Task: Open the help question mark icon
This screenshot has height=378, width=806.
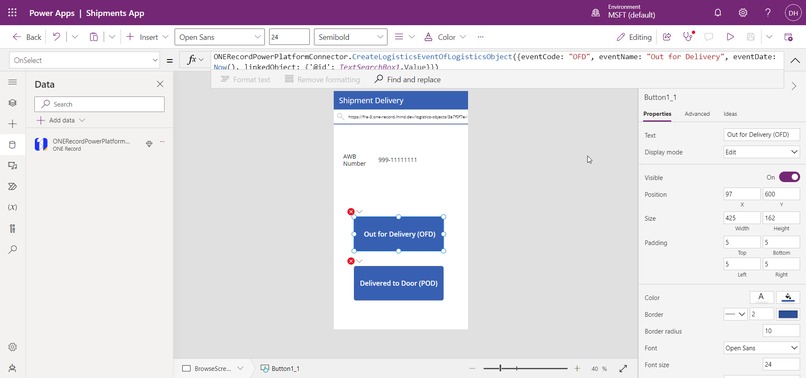Action: pos(767,13)
